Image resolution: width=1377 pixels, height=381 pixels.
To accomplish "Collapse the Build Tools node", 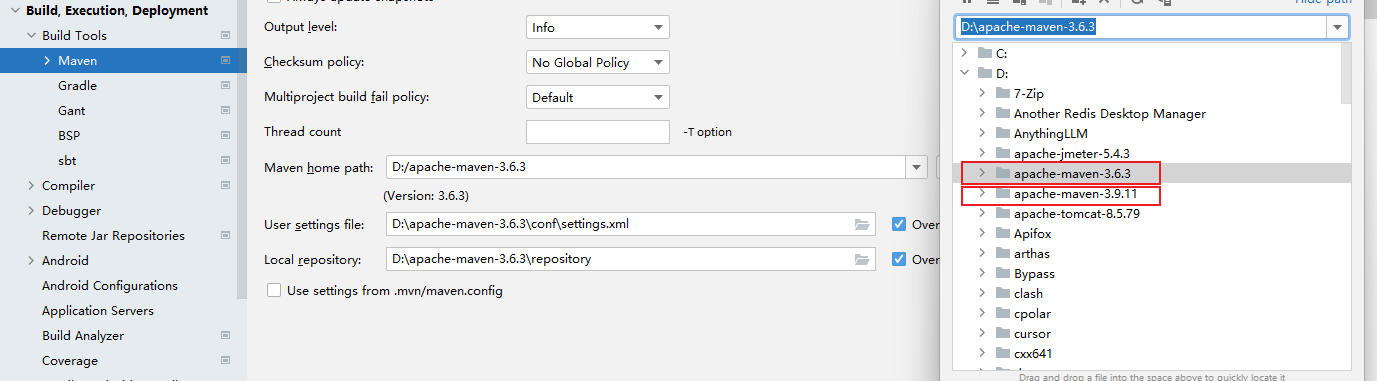I will [30, 36].
